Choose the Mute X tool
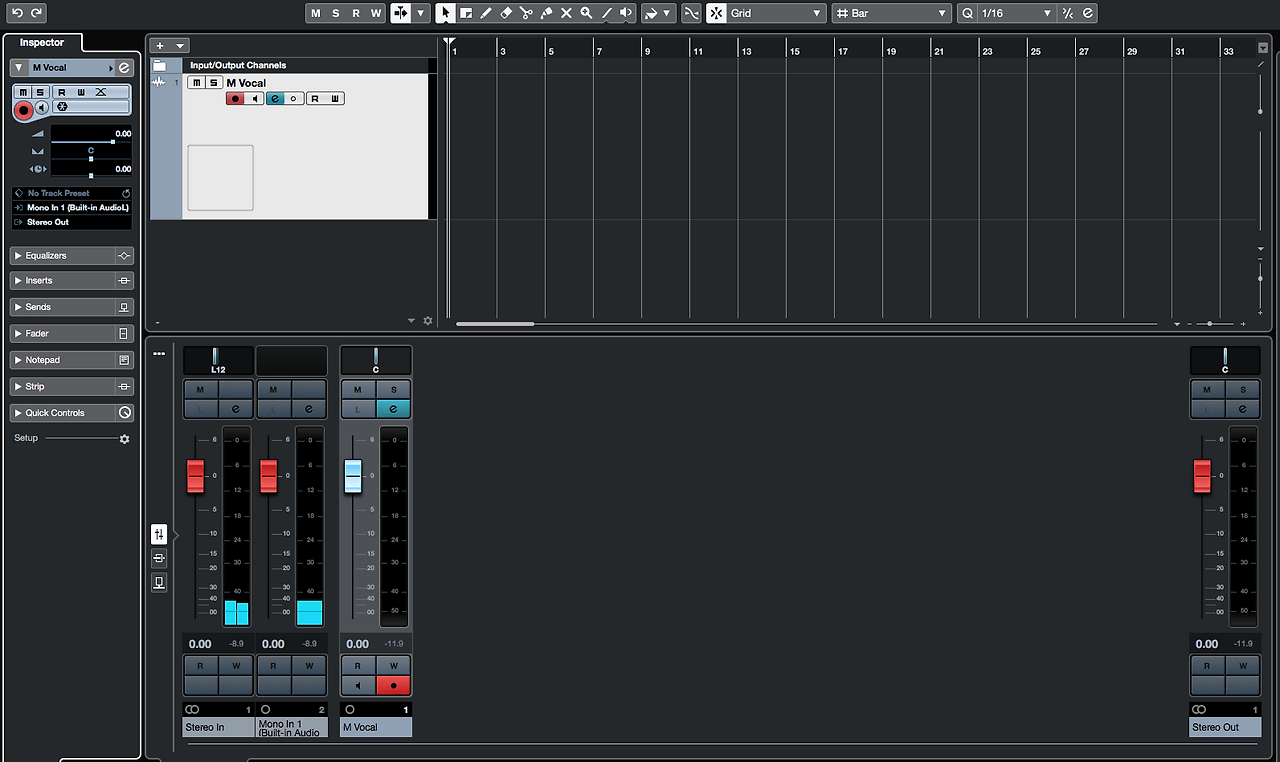 point(566,13)
